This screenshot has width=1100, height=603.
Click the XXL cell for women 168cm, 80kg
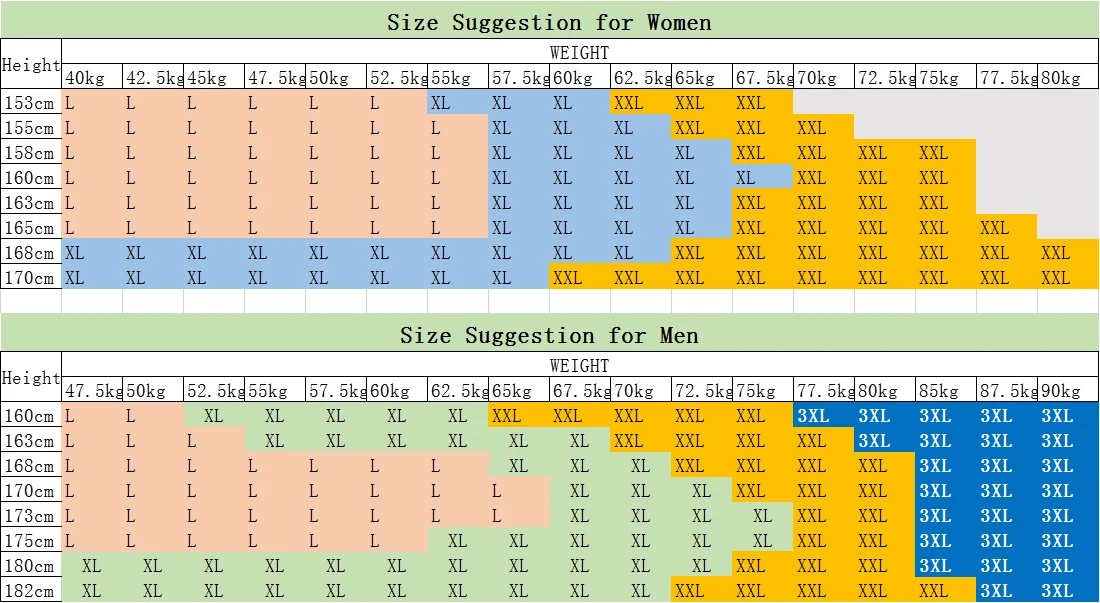tap(1060, 253)
